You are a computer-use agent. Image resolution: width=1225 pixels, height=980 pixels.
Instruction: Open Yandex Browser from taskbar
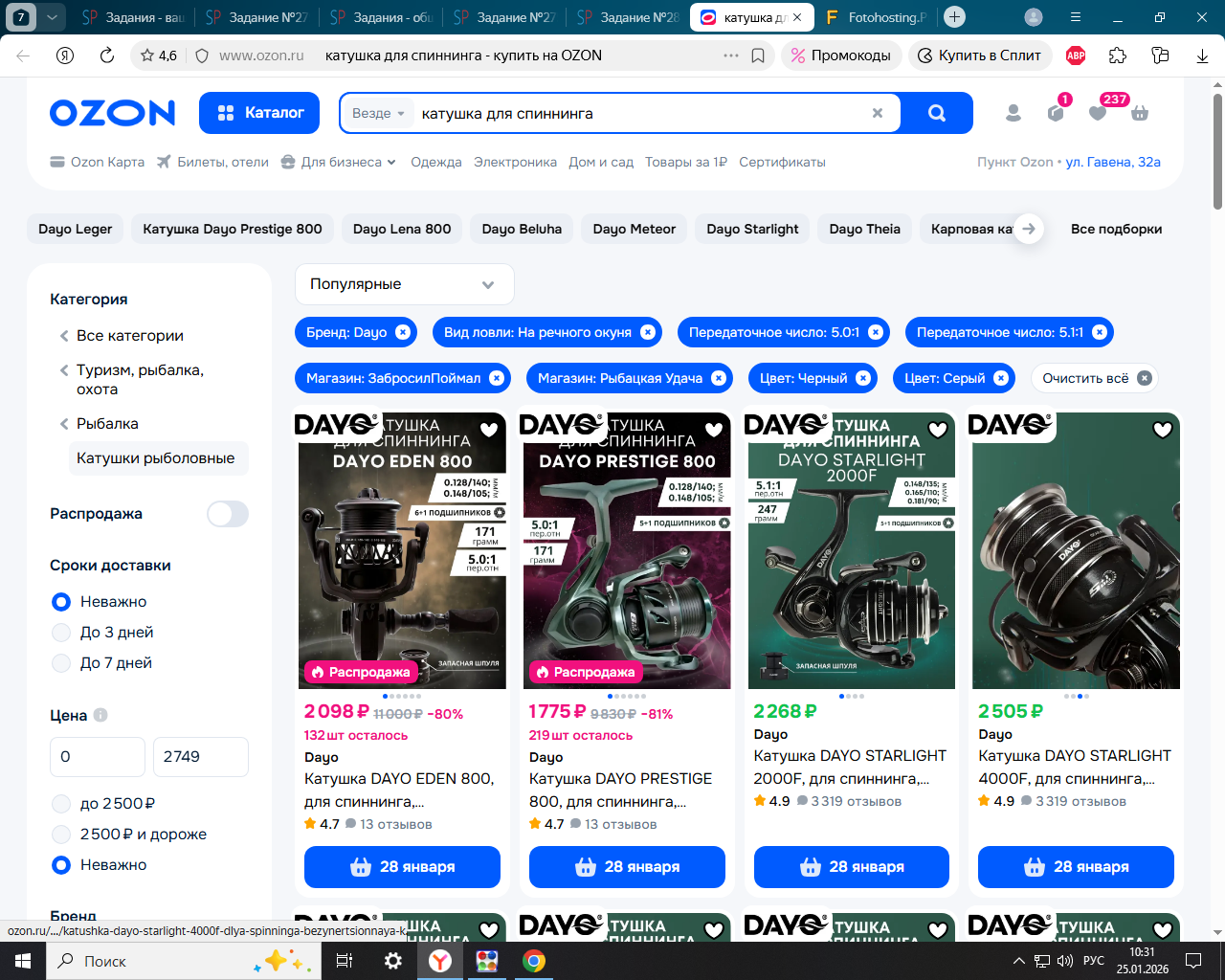click(440, 961)
